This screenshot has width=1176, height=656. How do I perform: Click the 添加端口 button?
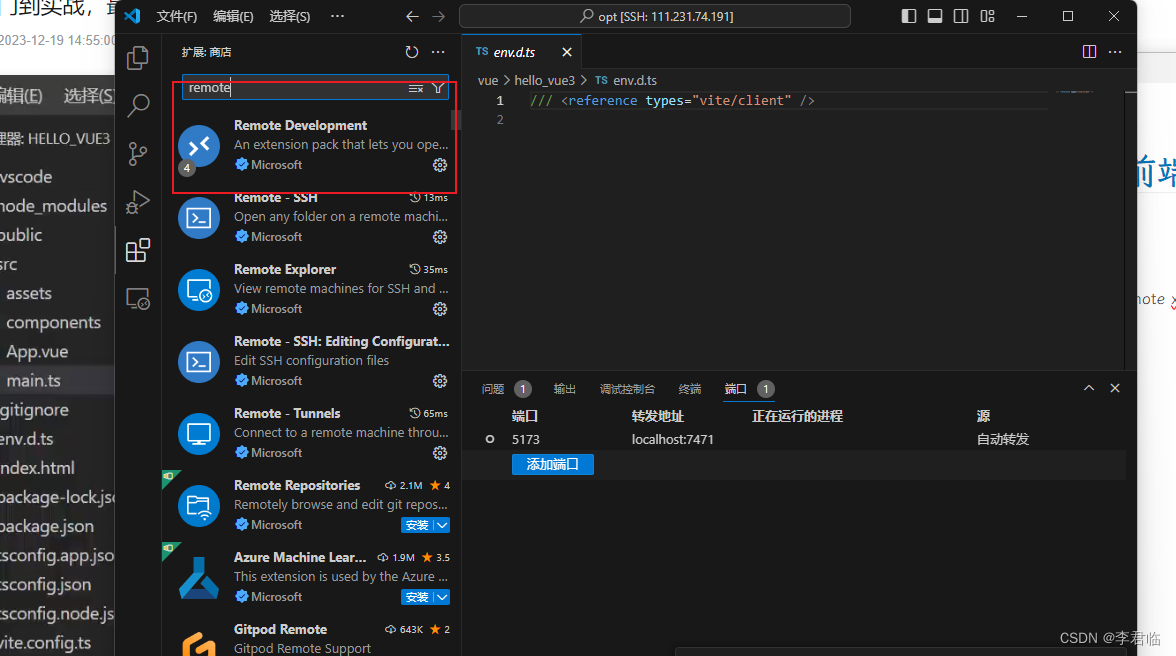tap(553, 464)
